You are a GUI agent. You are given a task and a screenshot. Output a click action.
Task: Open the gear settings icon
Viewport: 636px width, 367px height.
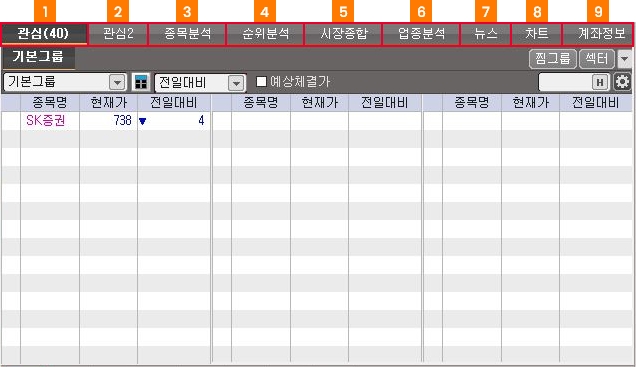622,82
